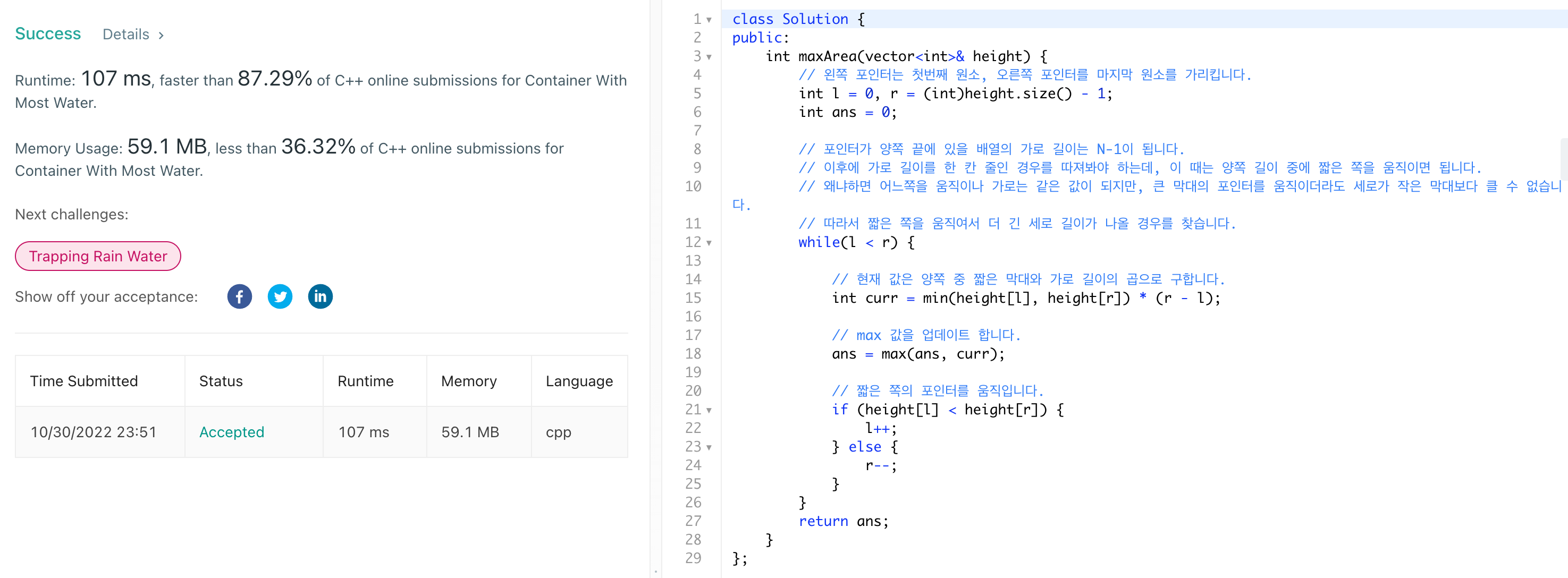Viewport: 1568px width, 578px height.
Task: Share acceptance on Facebook
Action: click(239, 296)
